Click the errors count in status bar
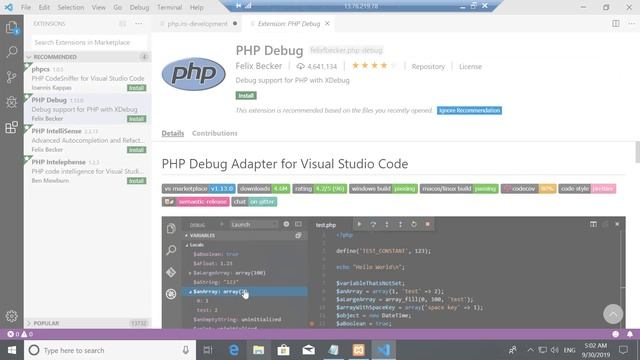The width and height of the screenshot is (640, 360). pos(13,334)
